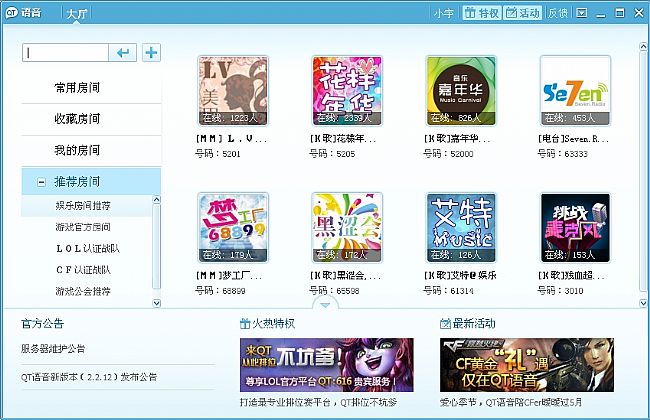Open the 小宇 user menu
Viewport: 650px width, 420px height.
click(x=444, y=13)
